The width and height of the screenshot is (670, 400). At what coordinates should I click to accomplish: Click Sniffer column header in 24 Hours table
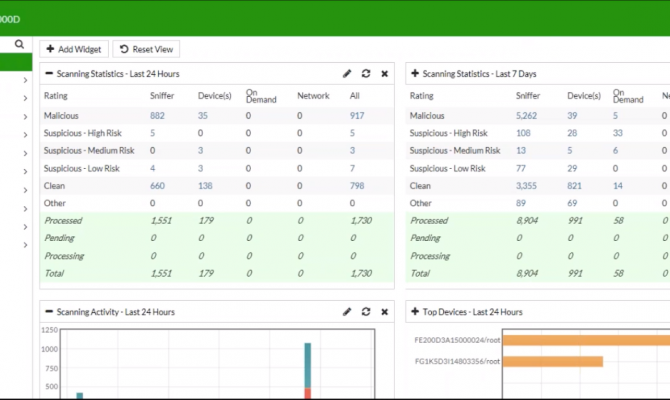pos(162,96)
